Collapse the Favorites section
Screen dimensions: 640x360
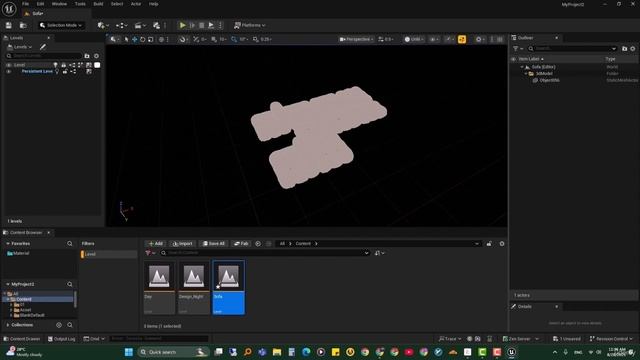8,244
